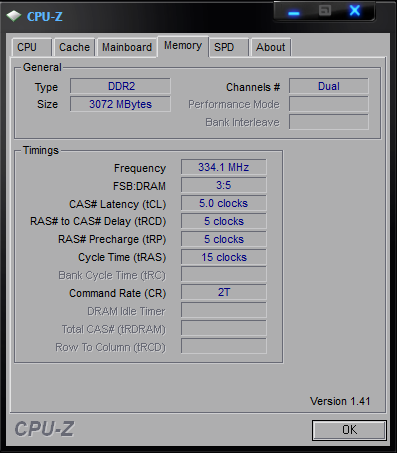Viewport: 397px width, 453px height.
Task: Click the Dual channels field
Action: click(329, 86)
